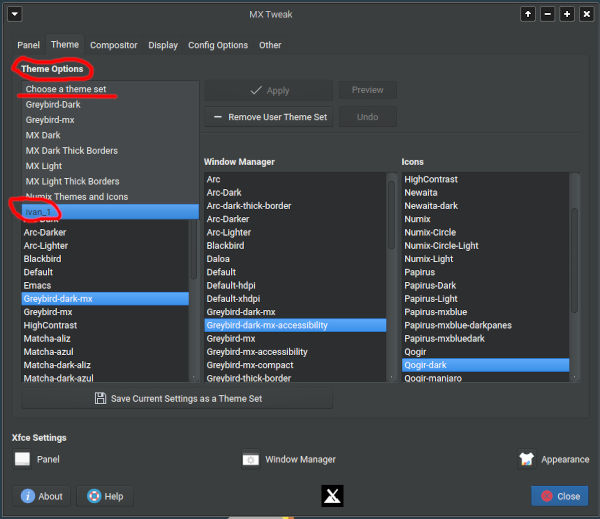600x519 pixels.
Task: Choose MX Light Thick Borders theme set
Action: (110, 181)
